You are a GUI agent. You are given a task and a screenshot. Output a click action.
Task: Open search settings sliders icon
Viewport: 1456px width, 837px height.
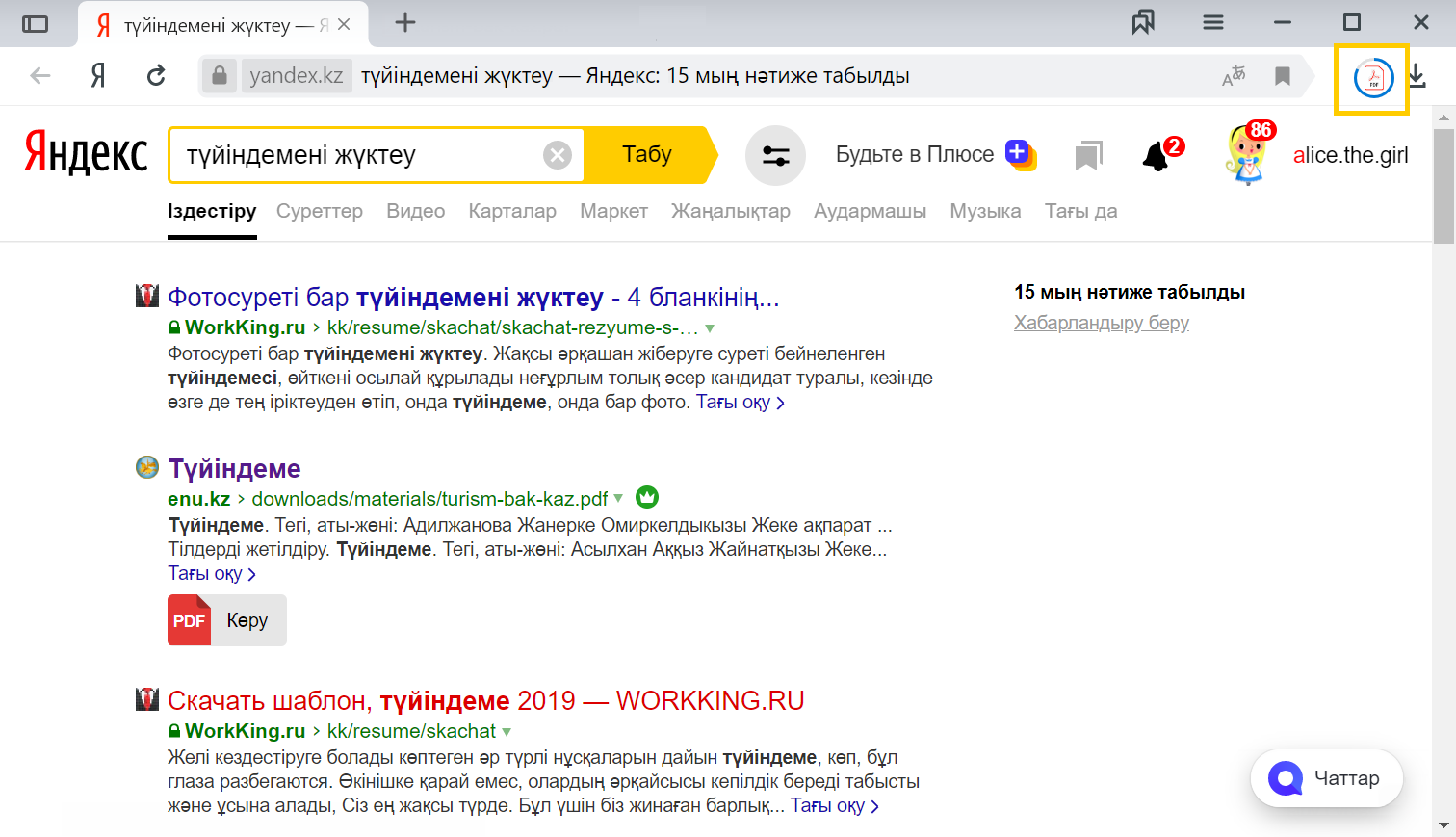[775, 155]
